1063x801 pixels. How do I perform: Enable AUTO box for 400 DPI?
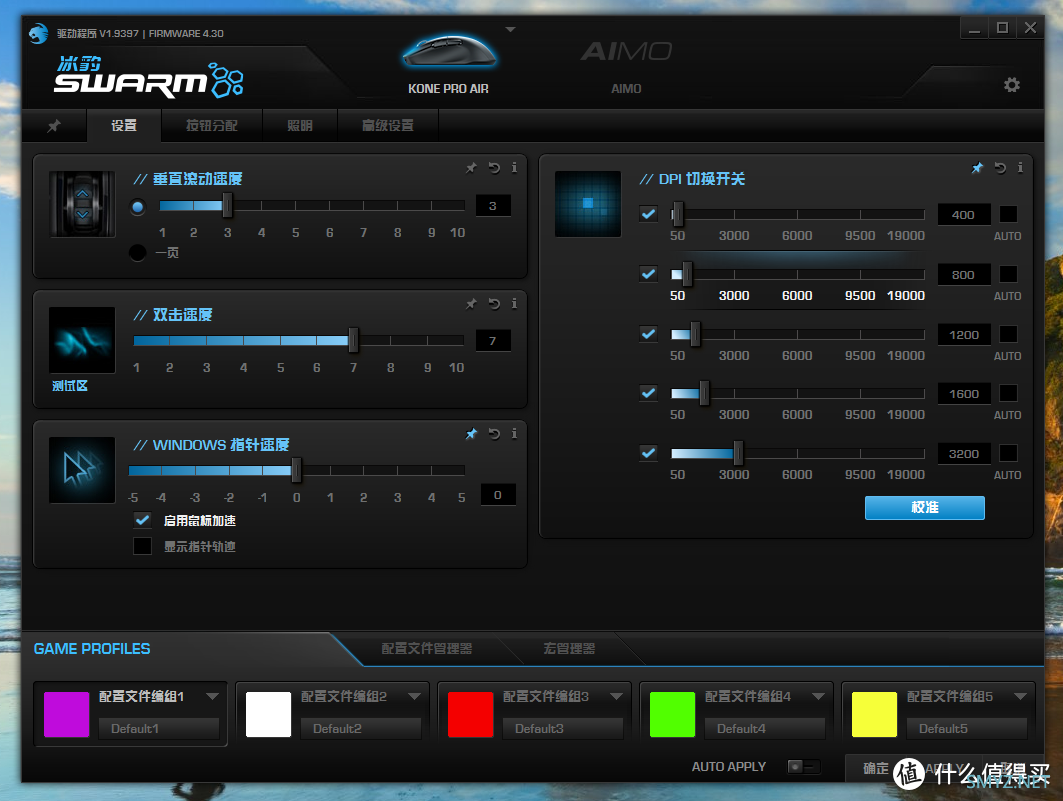(1008, 214)
